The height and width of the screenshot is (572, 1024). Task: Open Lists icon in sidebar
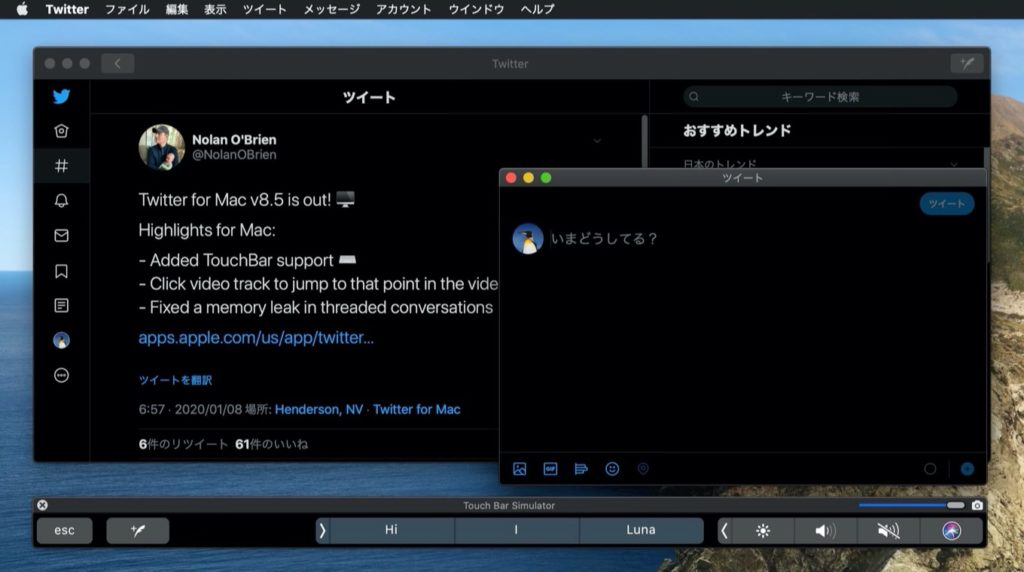pyautogui.click(x=61, y=306)
